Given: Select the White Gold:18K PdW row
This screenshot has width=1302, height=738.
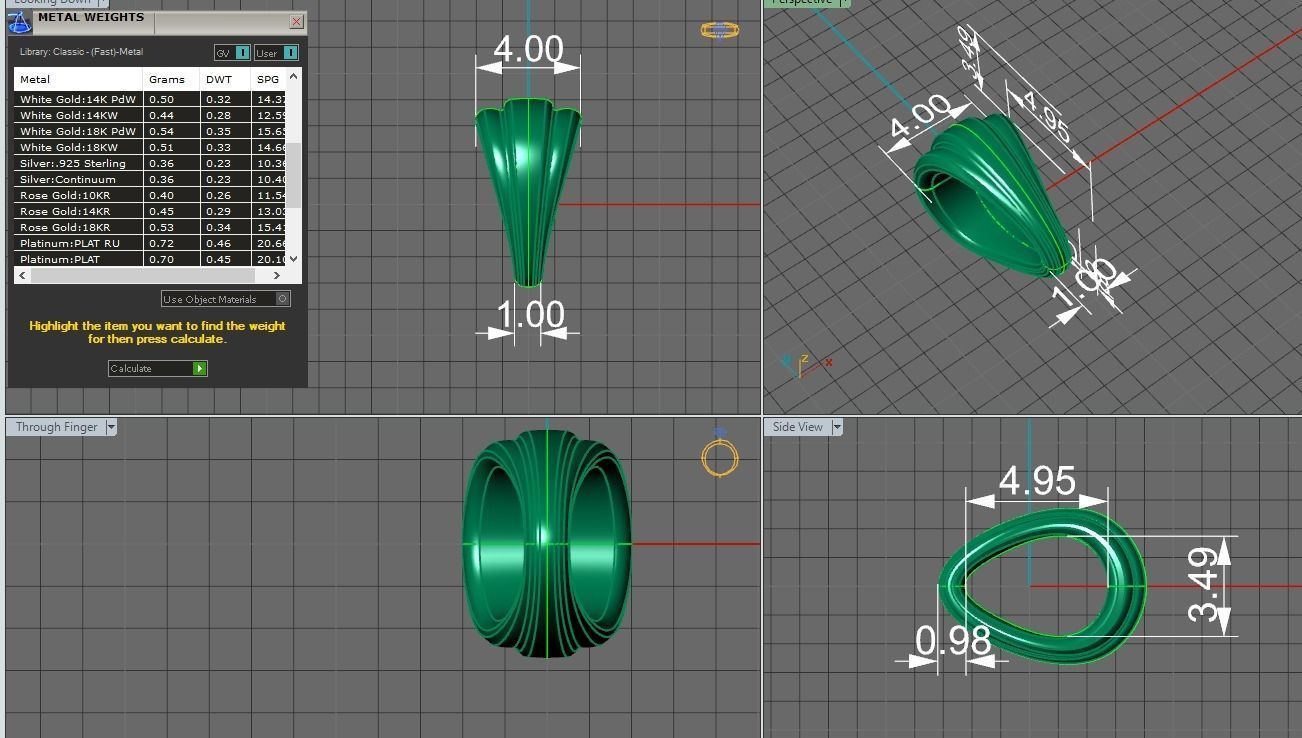Looking at the screenshot, I should (x=150, y=131).
